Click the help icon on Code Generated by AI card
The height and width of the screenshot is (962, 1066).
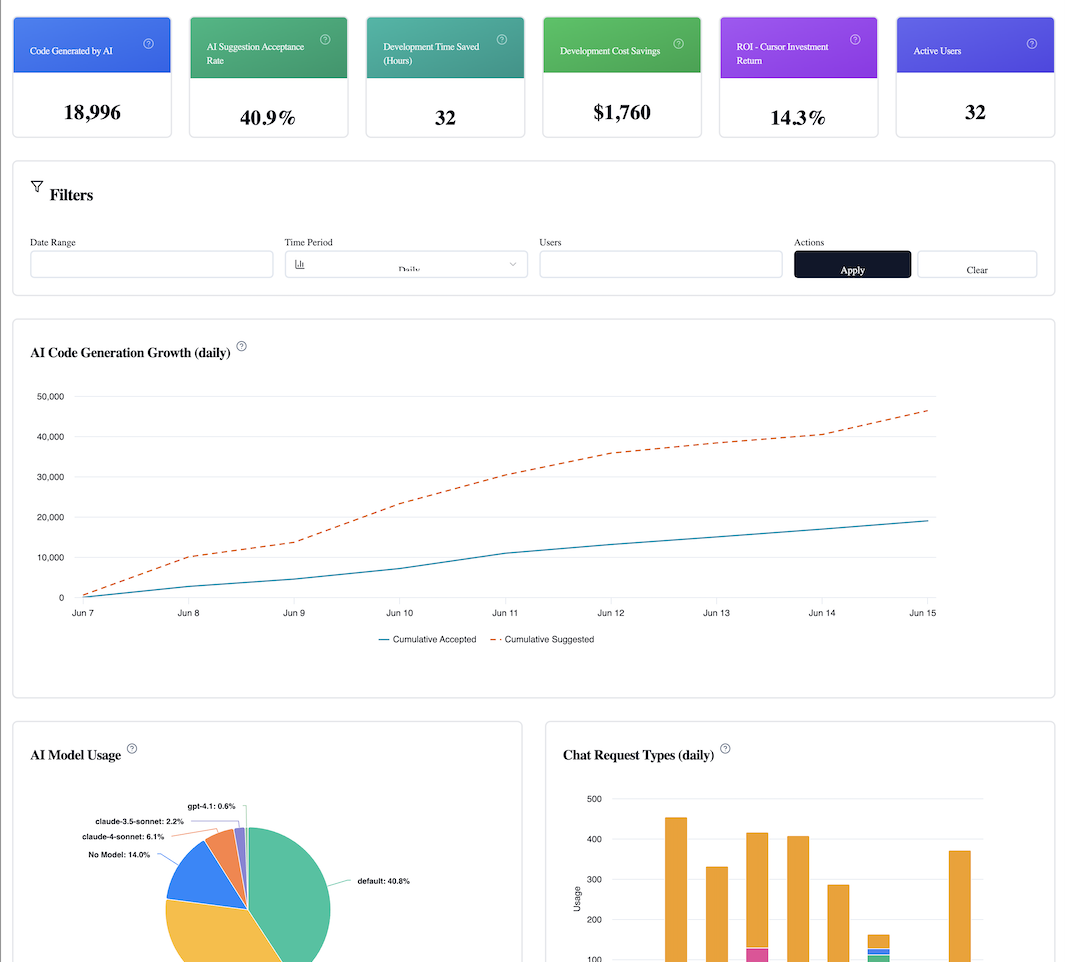[x=148, y=42]
